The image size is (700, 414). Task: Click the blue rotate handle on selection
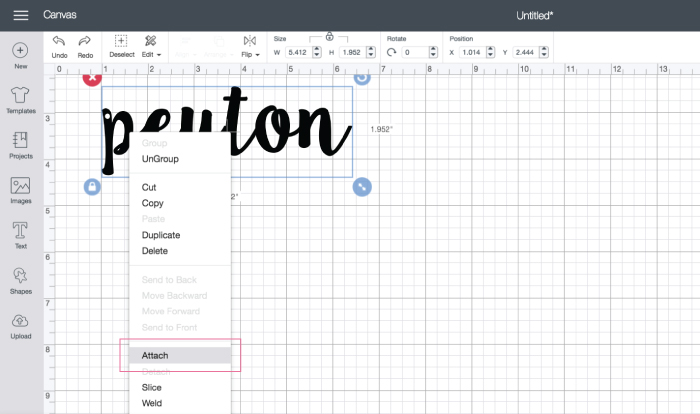pos(362,78)
